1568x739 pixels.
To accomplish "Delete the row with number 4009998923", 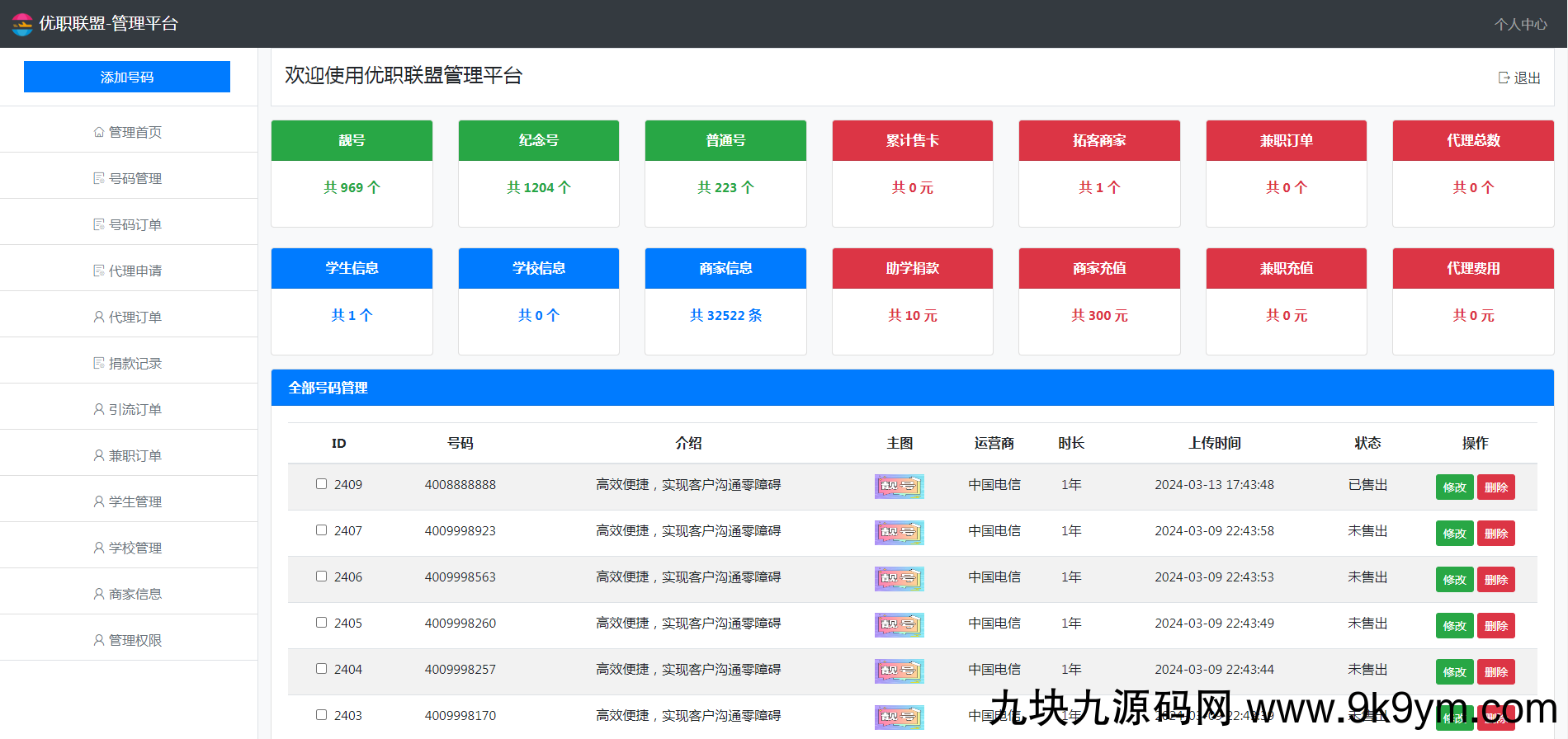I will pos(1495,534).
